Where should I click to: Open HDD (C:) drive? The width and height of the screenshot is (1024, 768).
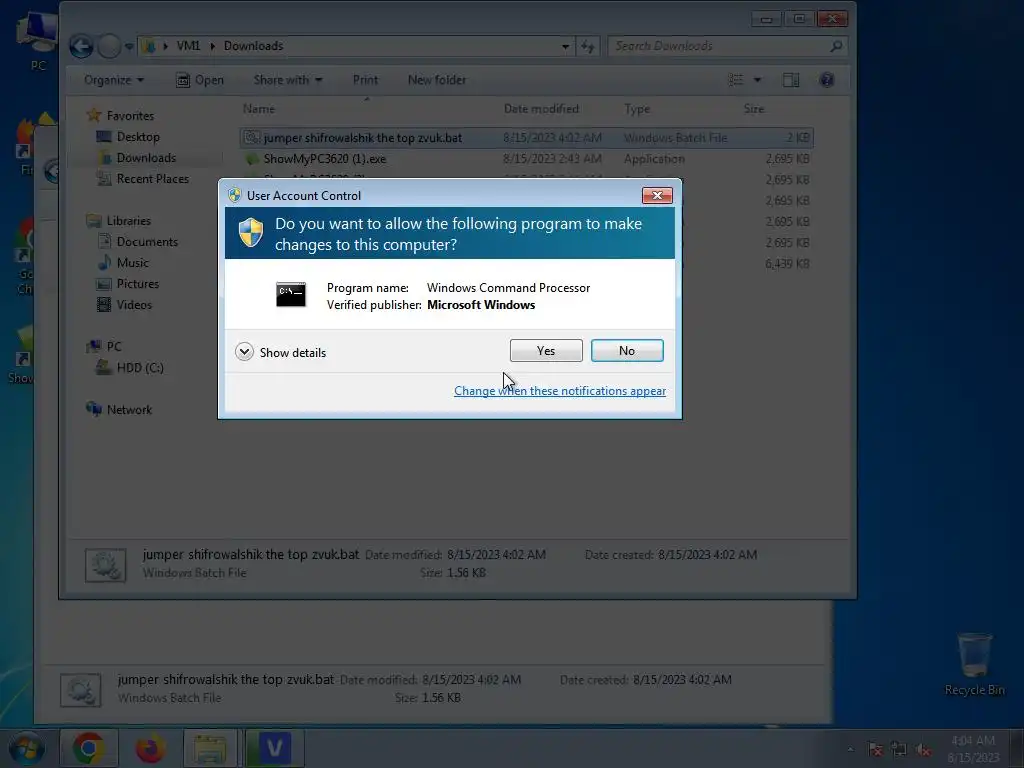coord(140,368)
